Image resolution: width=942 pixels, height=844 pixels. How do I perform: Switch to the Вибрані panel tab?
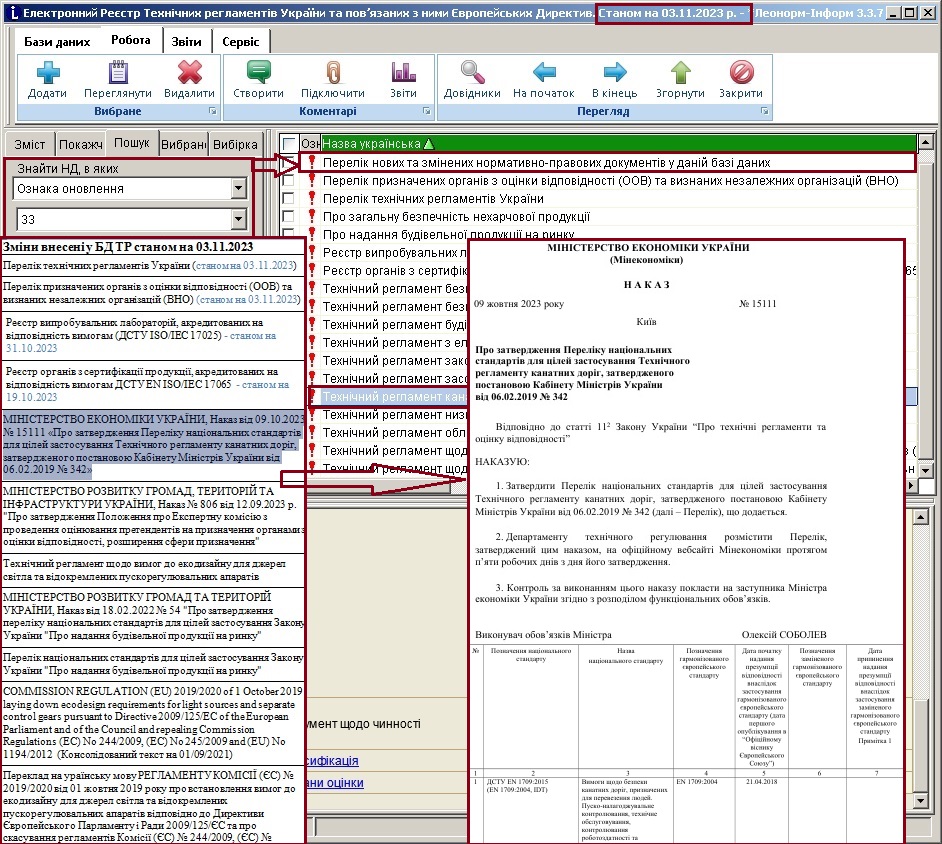pos(184,144)
